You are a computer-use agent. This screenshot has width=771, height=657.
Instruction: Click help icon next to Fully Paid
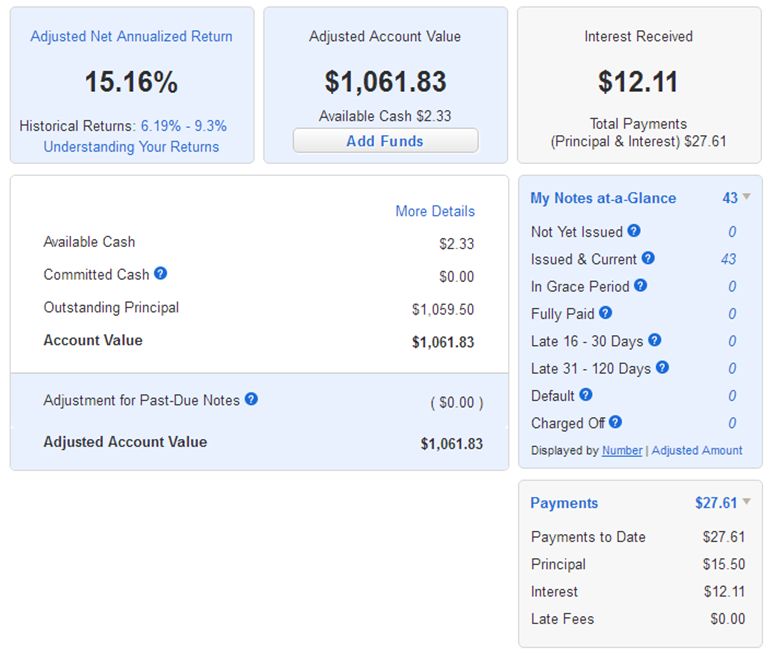coord(606,313)
